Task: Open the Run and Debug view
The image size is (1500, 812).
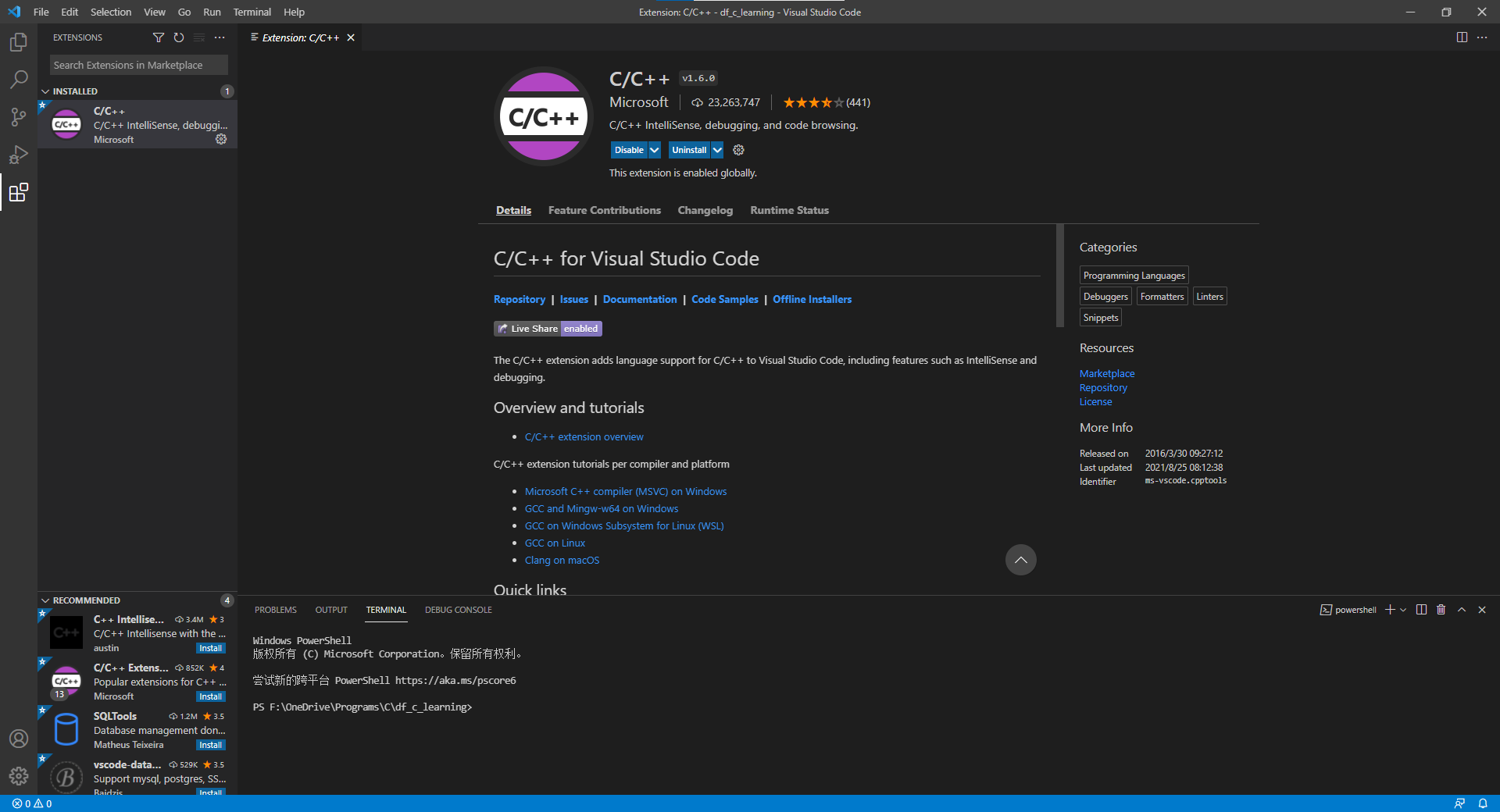Action: pos(19,155)
